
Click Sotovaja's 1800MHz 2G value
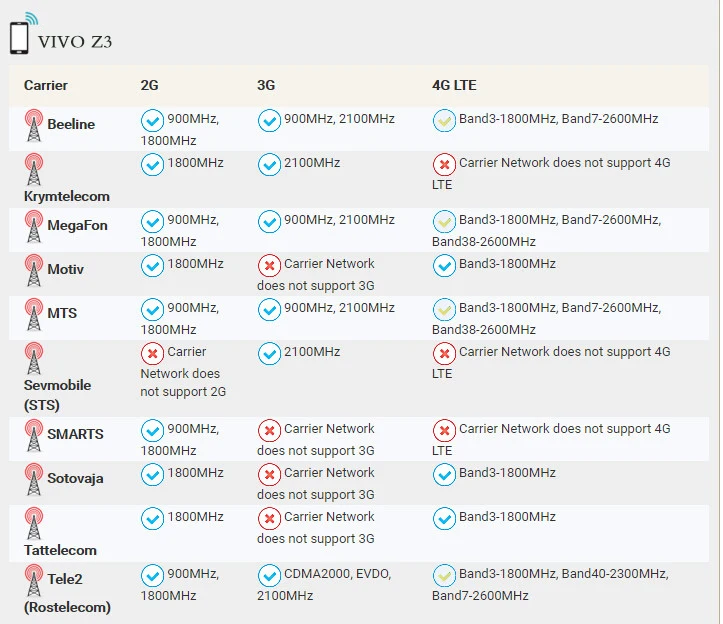[x=196, y=473]
